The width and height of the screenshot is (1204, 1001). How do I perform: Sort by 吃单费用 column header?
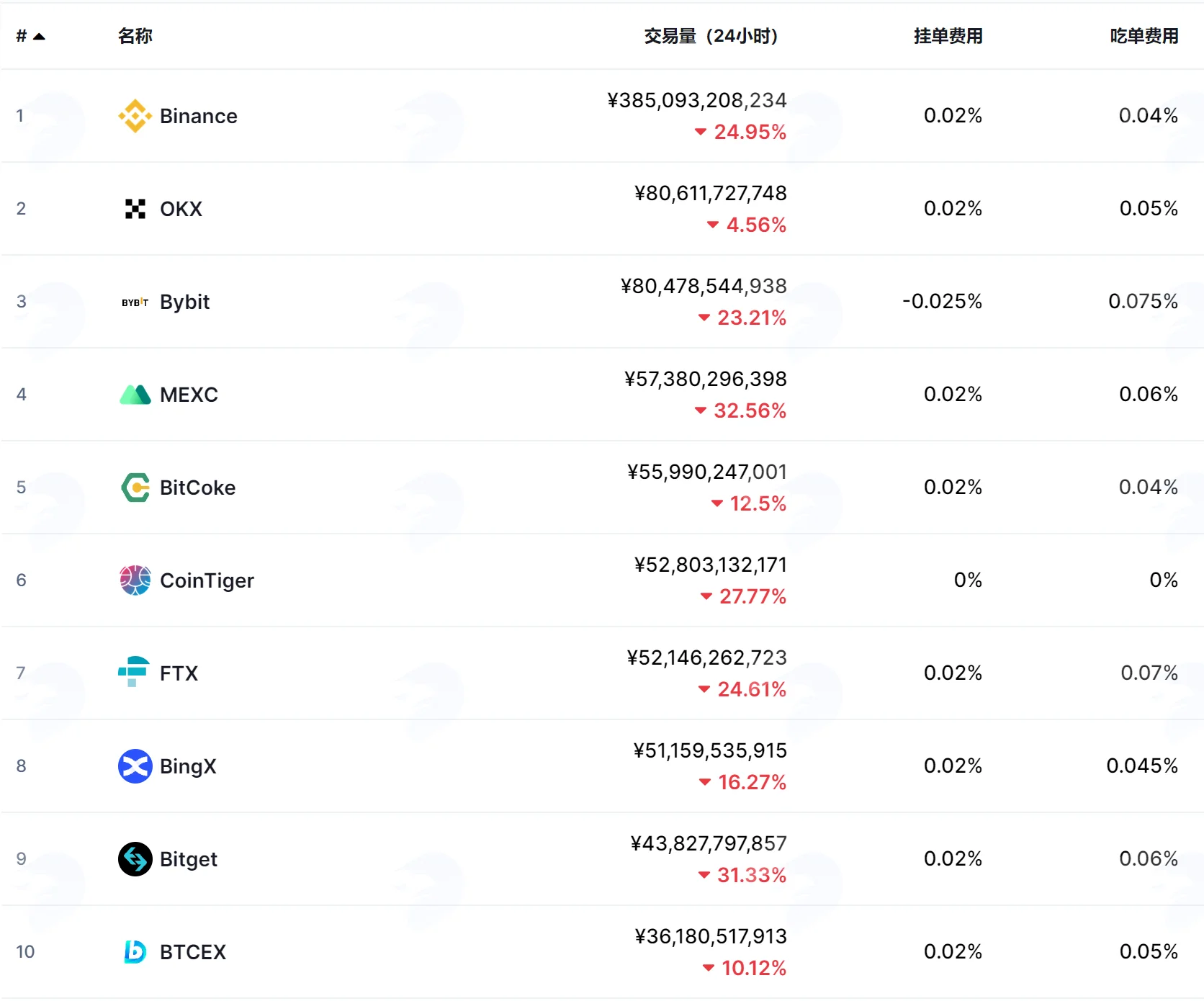[1144, 36]
